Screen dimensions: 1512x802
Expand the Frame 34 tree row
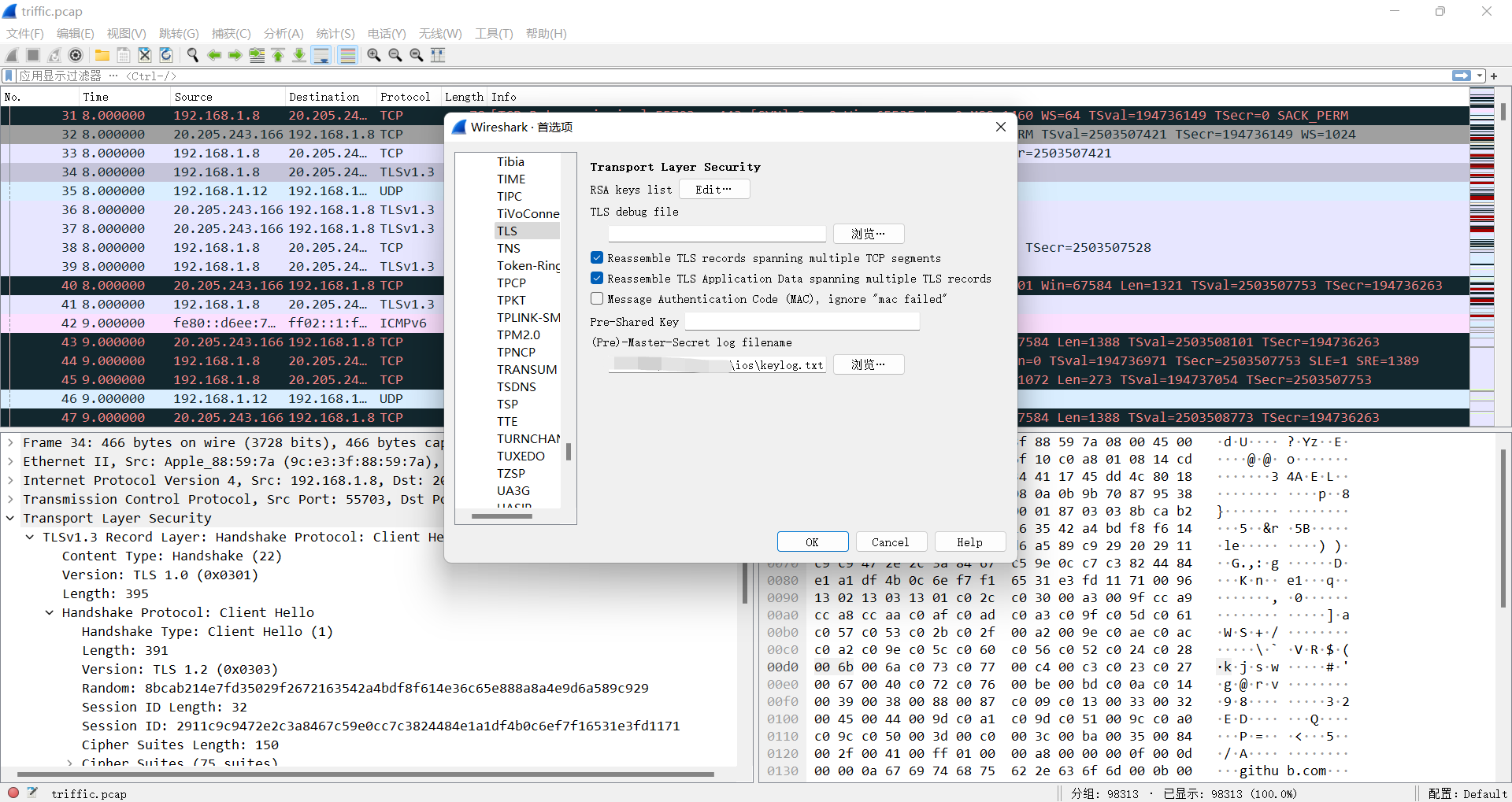(10, 442)
